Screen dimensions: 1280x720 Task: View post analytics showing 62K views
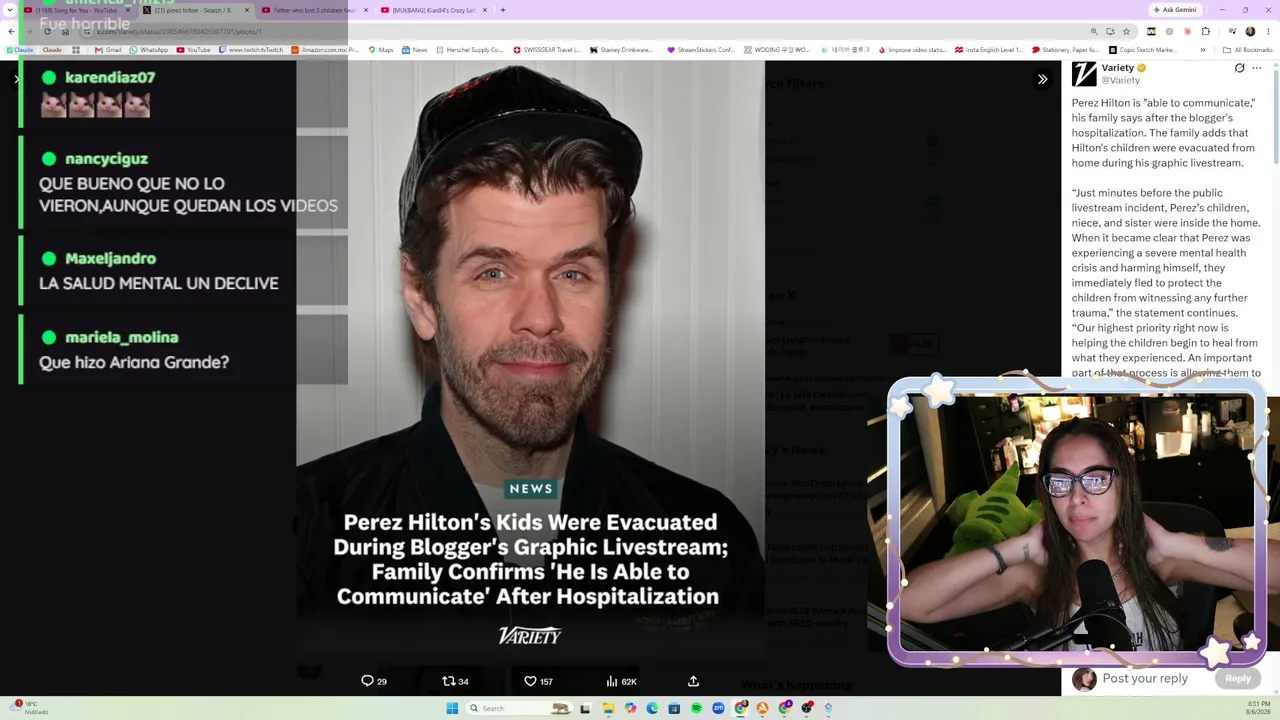pos(621,681)
